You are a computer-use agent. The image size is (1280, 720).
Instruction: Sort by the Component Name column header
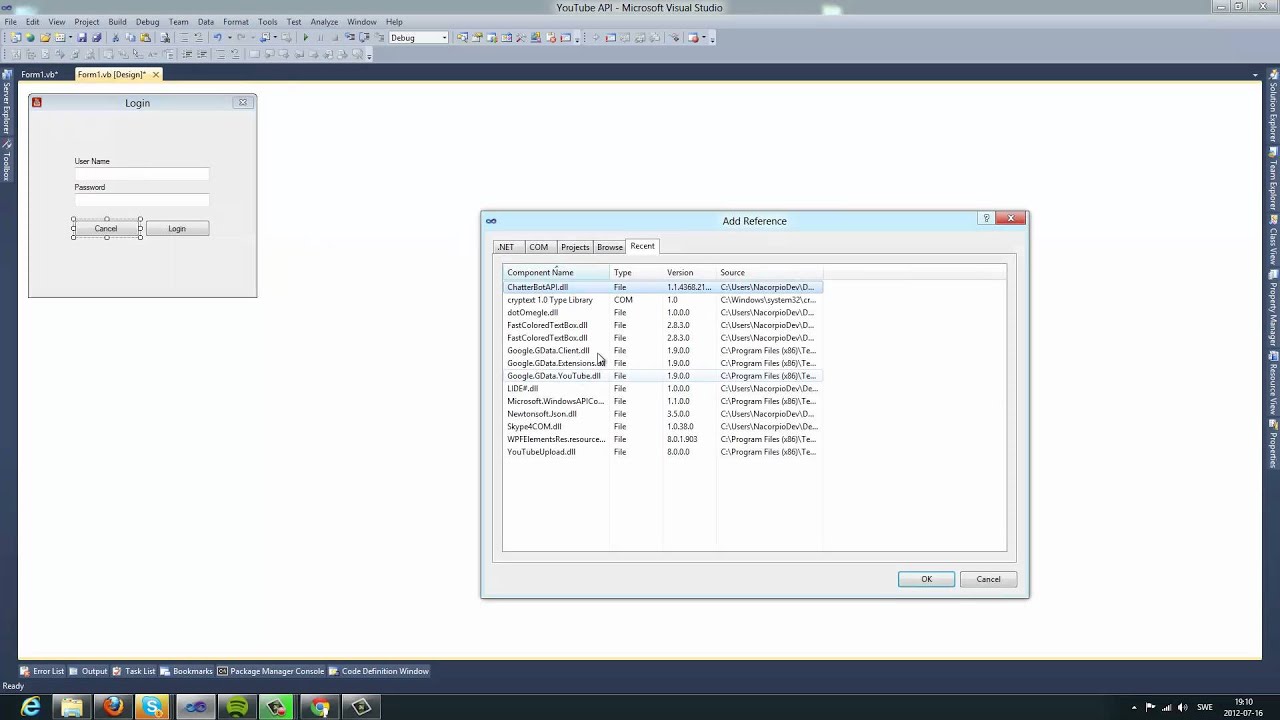click(x=556, y=272)
